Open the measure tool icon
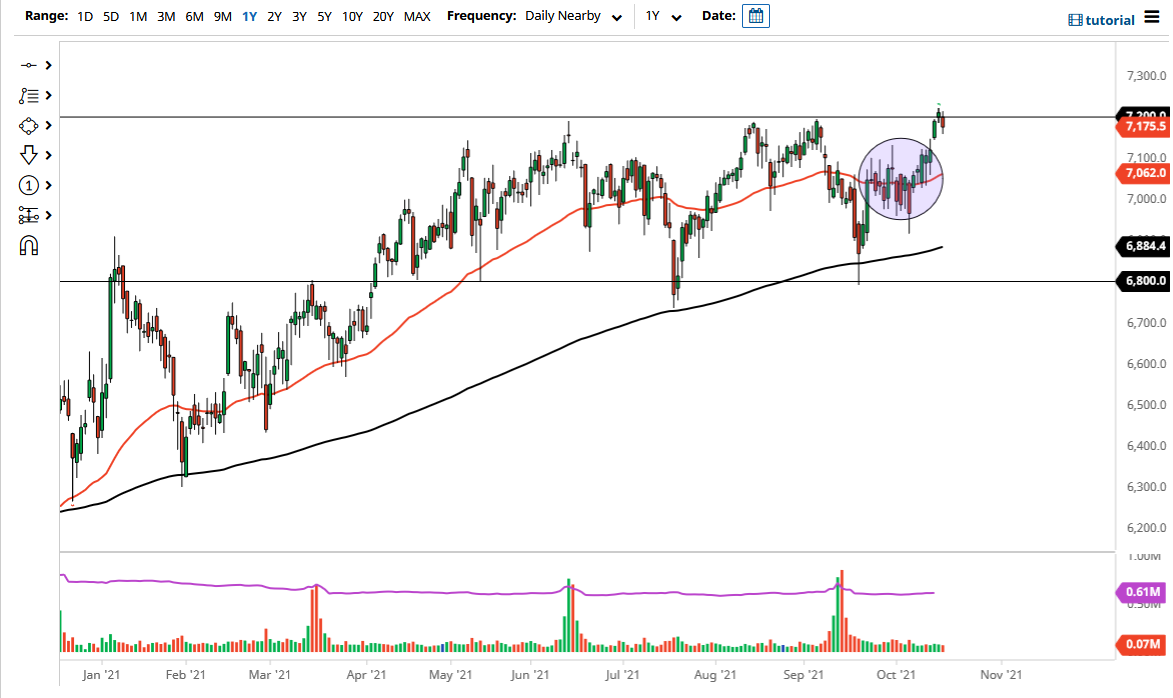1173x698 pixels. pos(30,215)
